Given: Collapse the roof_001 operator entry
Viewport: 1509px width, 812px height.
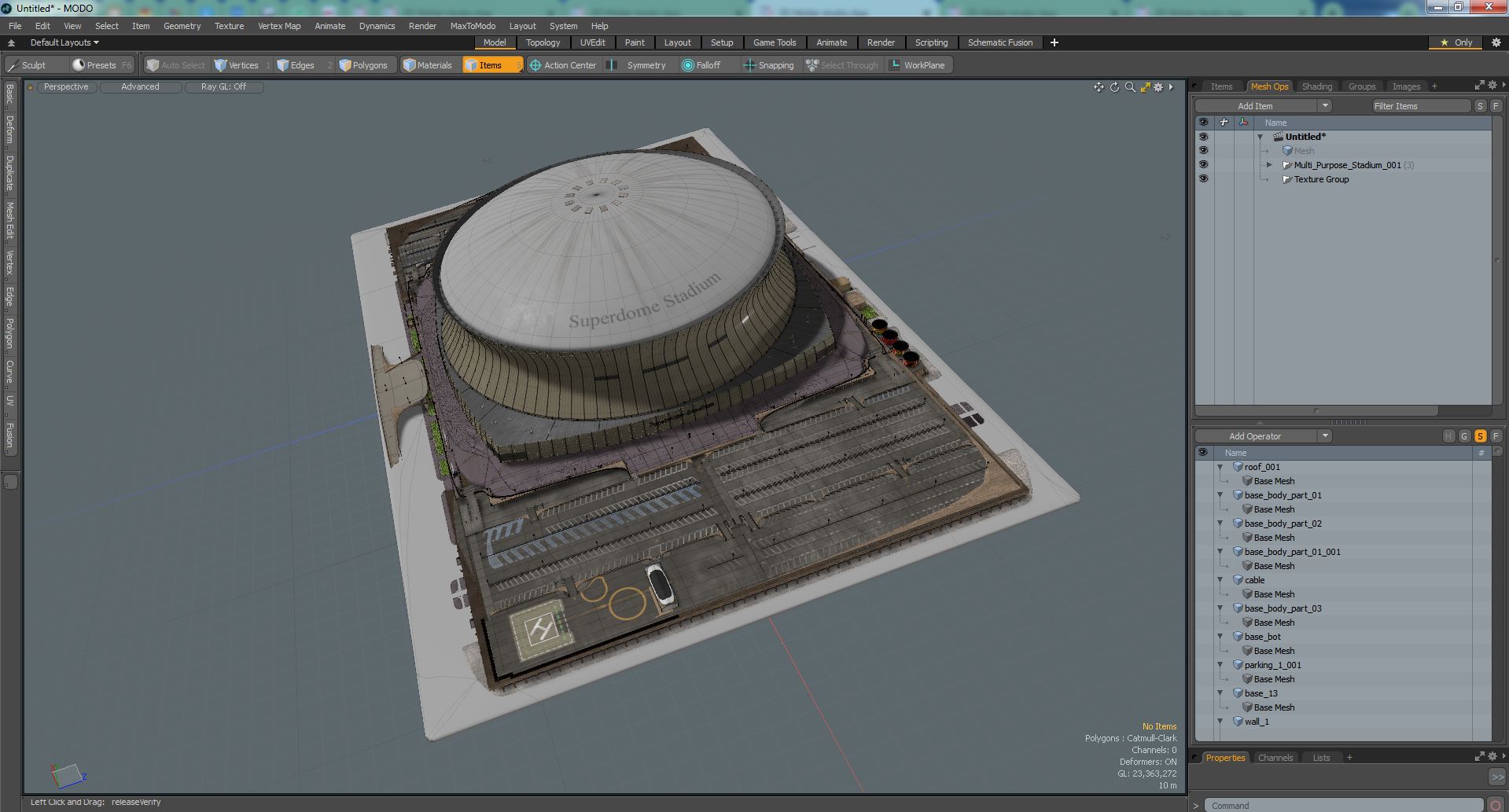Looking at the screenshot, I should click(x=1220, y=467).
